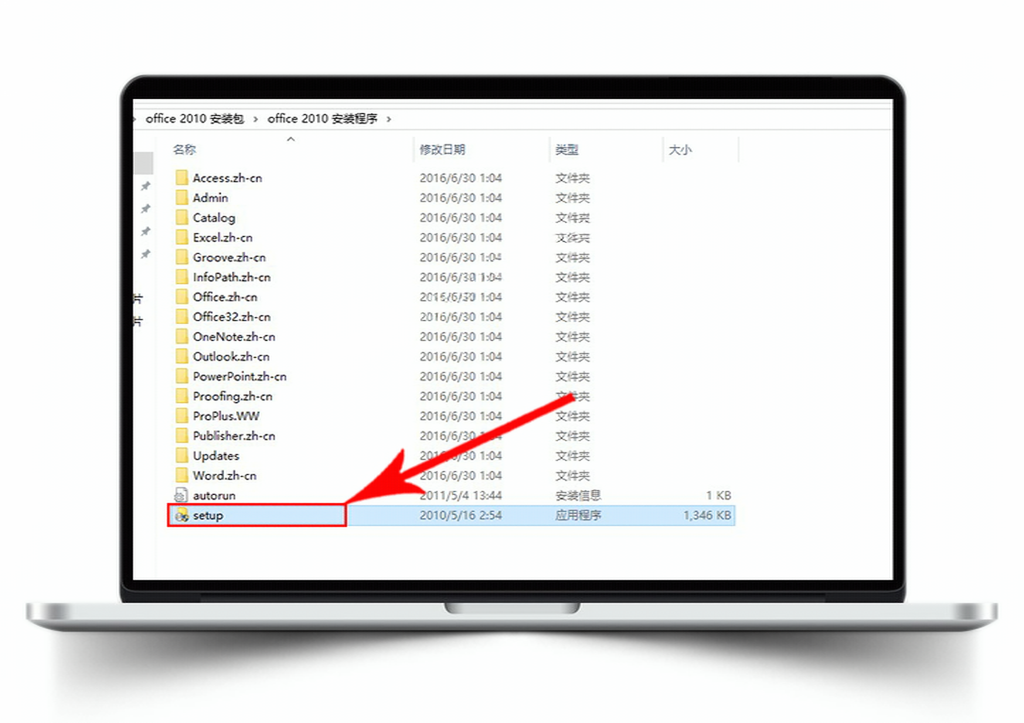Navigate to 'office 2010 安装包' in the address bar
The height and width of the screenshot is (723, 1024).
[x=195, y=118]
